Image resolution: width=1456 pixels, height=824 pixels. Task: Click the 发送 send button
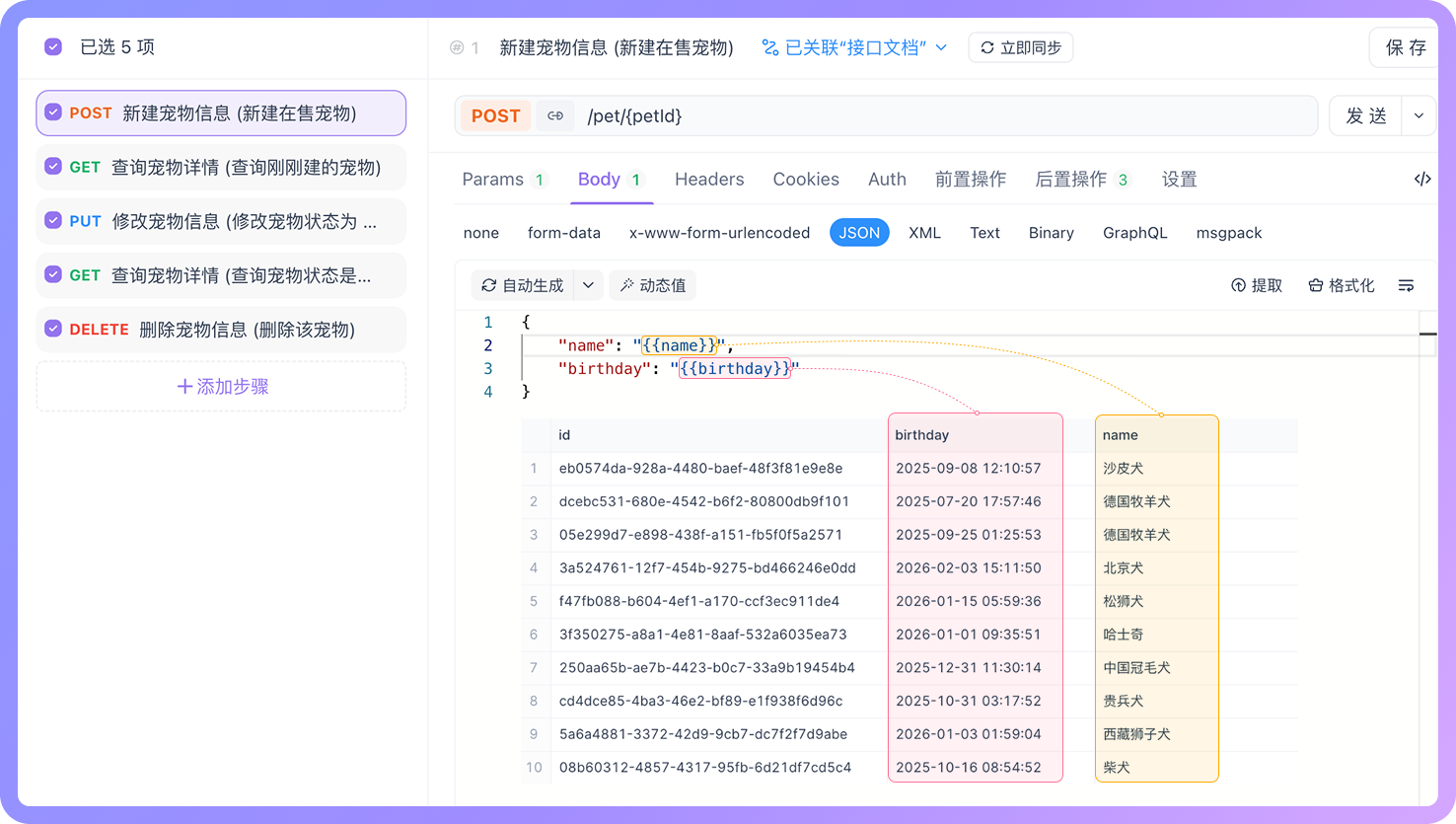(x=1366, y=115)
